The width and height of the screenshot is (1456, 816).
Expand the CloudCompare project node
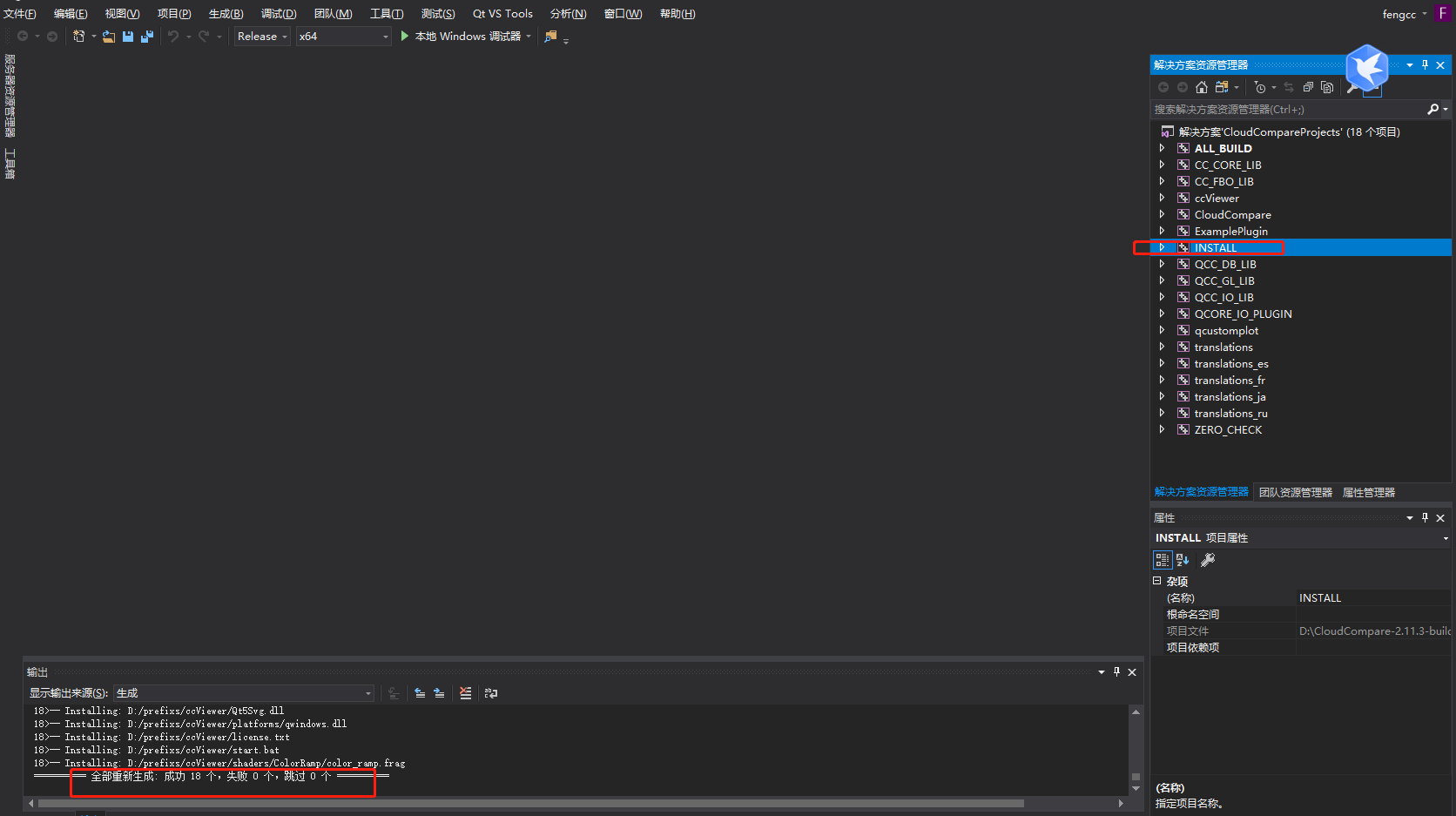coord(1163,214)
